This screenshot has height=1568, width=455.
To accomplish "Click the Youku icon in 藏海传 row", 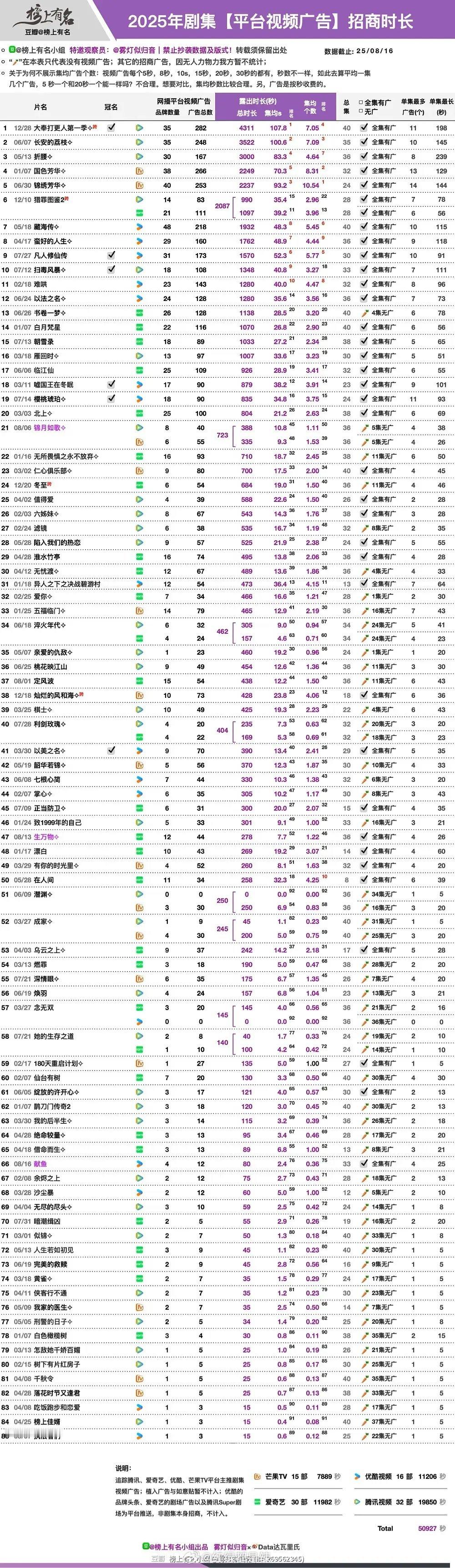I will click(x=140, y=226).
